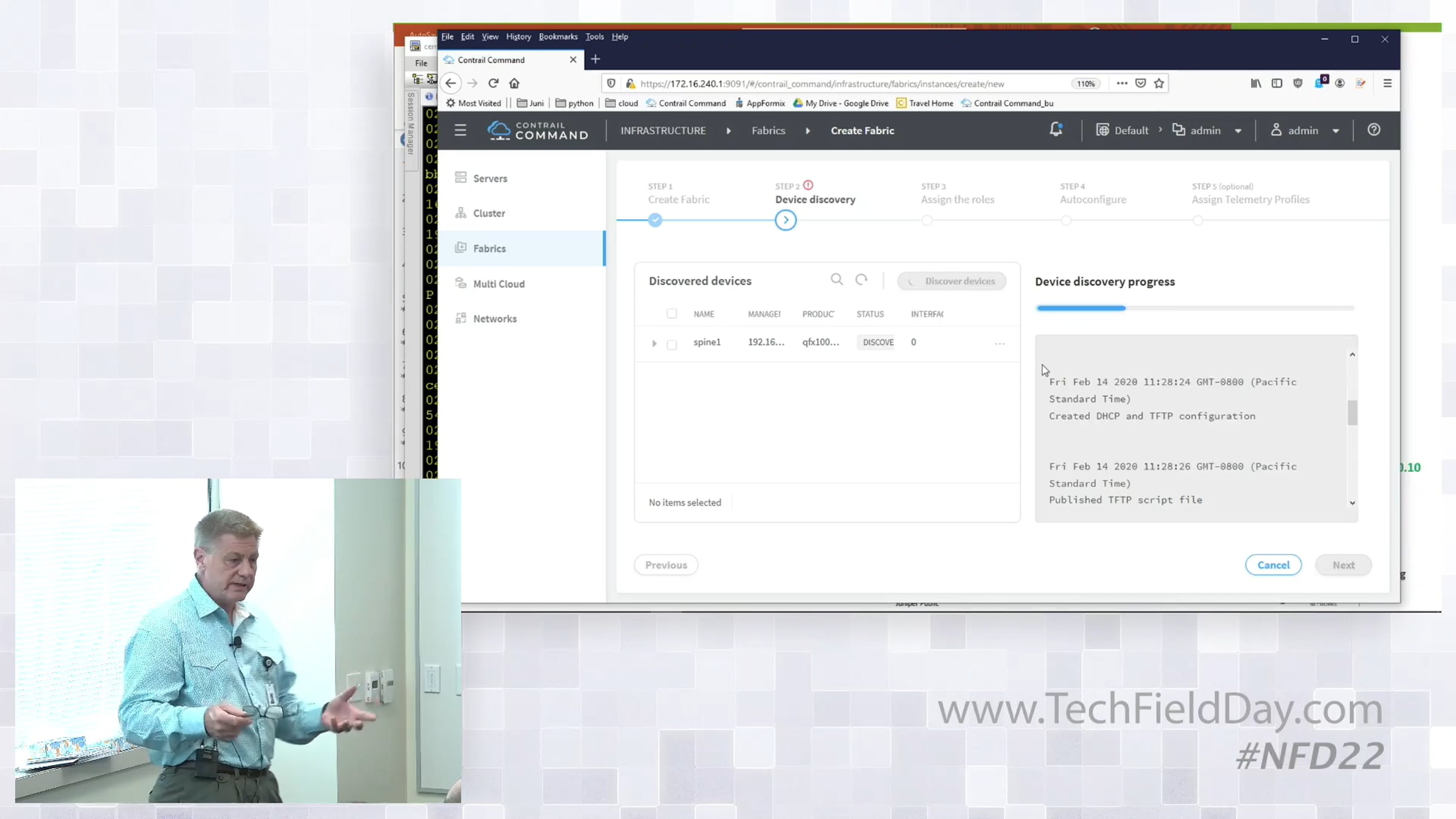Open the page actions three-dot menu
Image resolution: width=1456 pixels, height=819 pixels.
pyautogui.click(x=1122, y=84)
